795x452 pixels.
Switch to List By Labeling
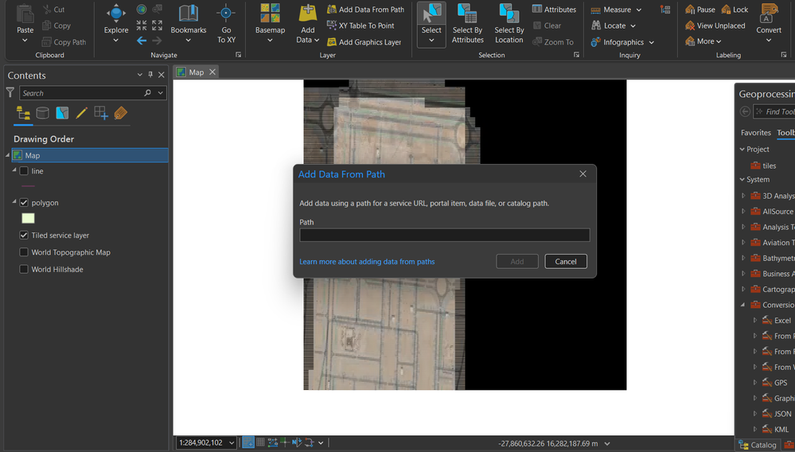pos(121,113)
